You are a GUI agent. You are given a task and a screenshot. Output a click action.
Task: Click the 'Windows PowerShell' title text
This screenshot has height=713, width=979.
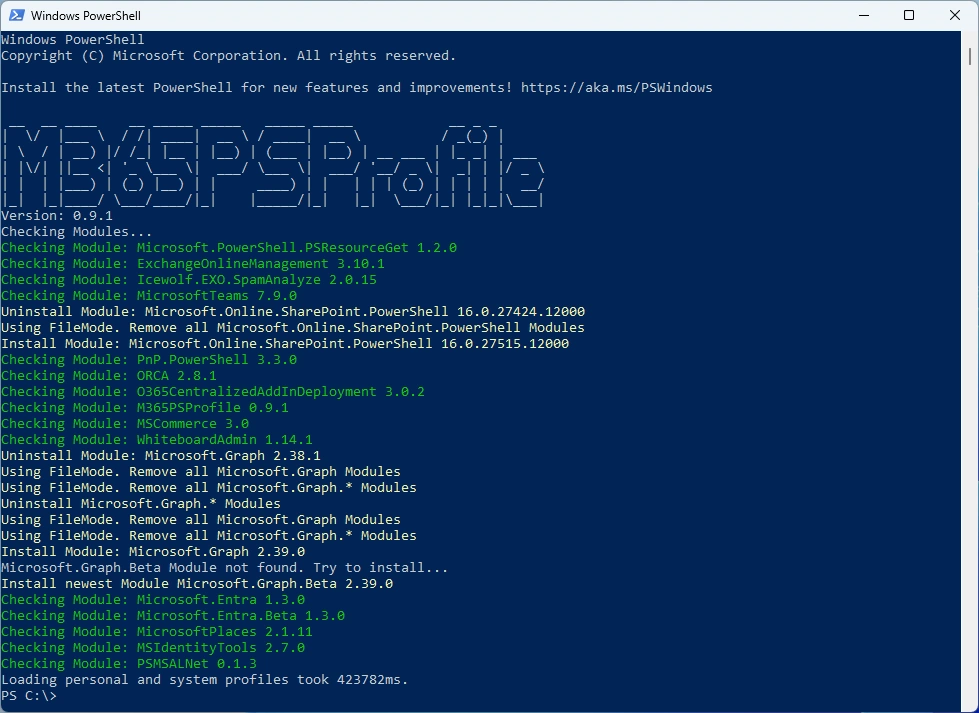click(x=86, y=16)
